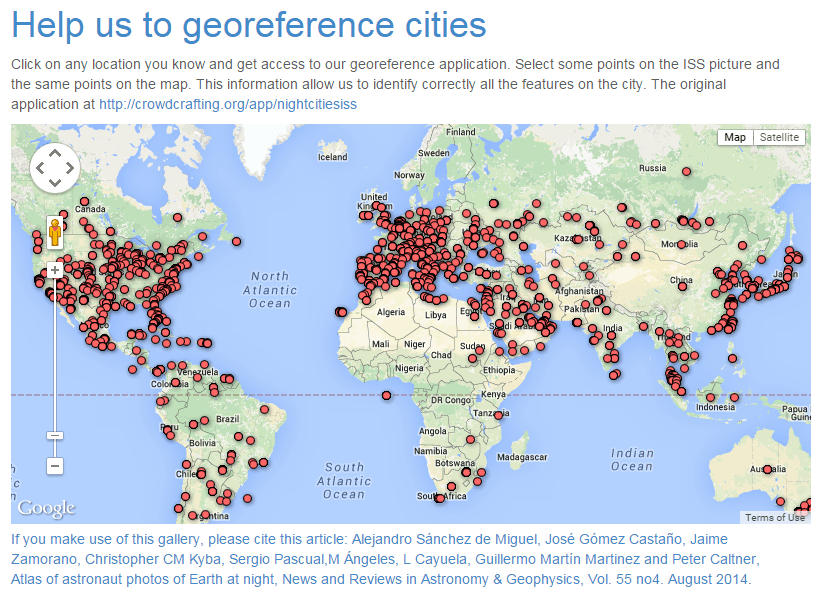Open the Terms of Use link
This screenshot has width=823, height=598.
point(774,517)
